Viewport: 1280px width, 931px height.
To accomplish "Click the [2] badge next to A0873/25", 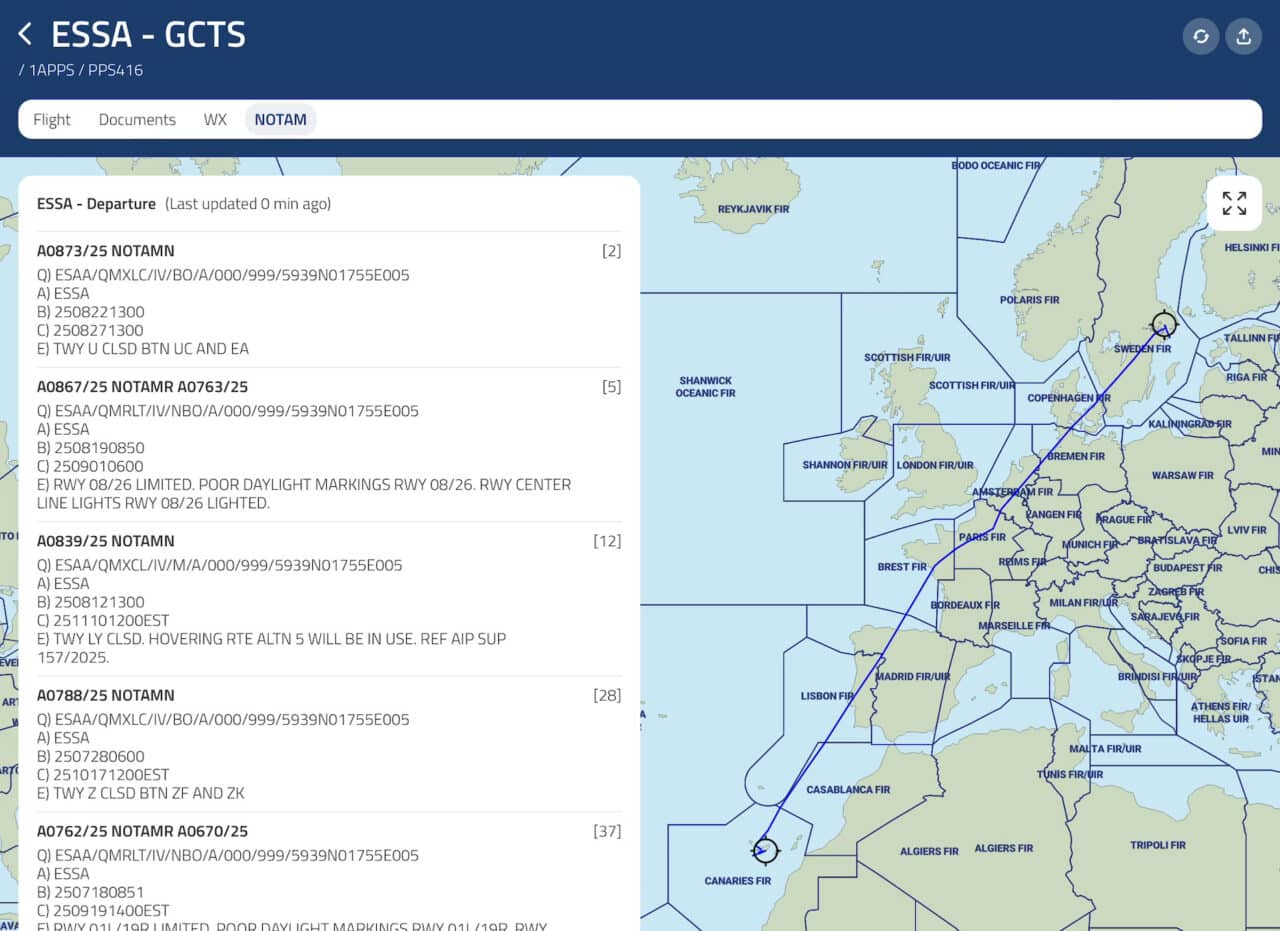I will (610, 251).
